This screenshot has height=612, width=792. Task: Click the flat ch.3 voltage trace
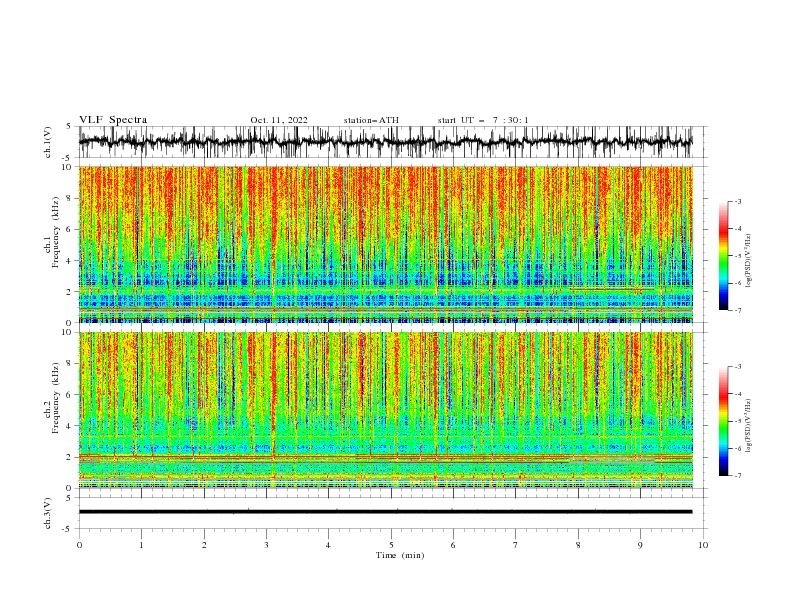pos(385,512)
